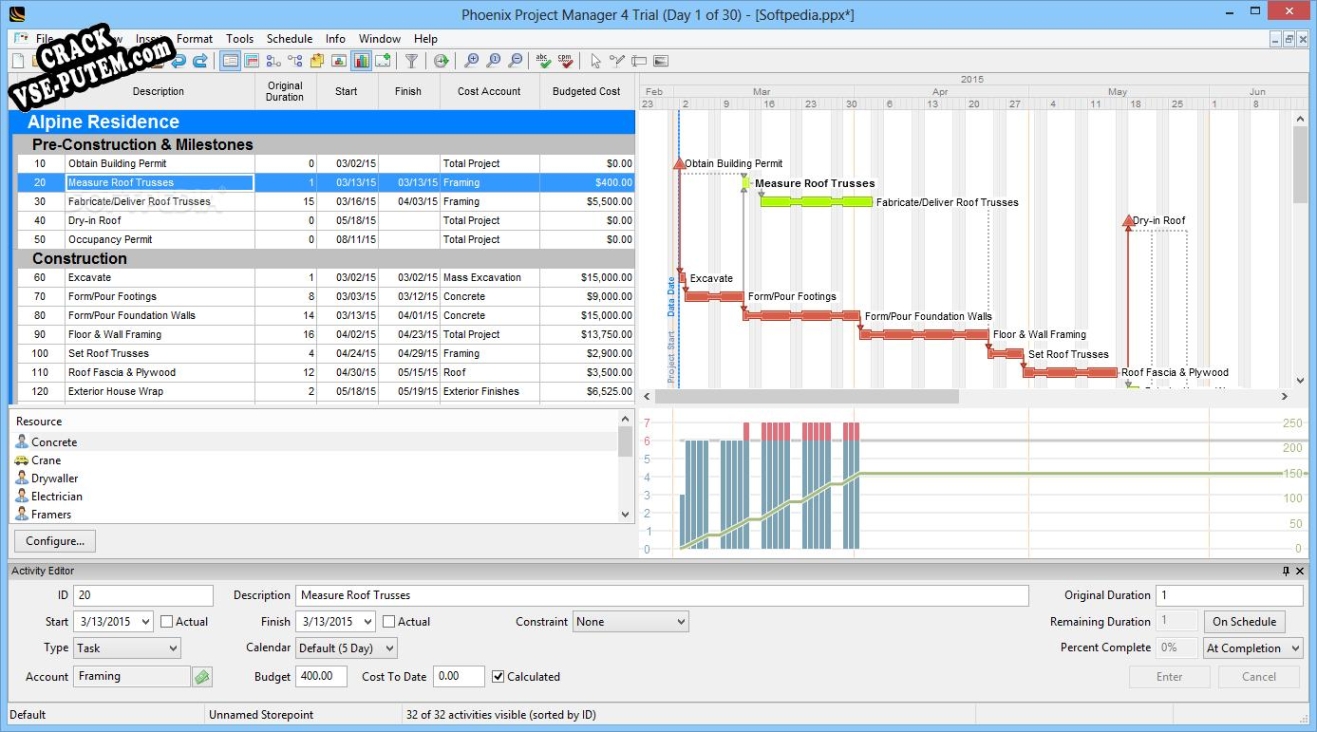Open the Calendar dropdown

[x=346, y=648]
